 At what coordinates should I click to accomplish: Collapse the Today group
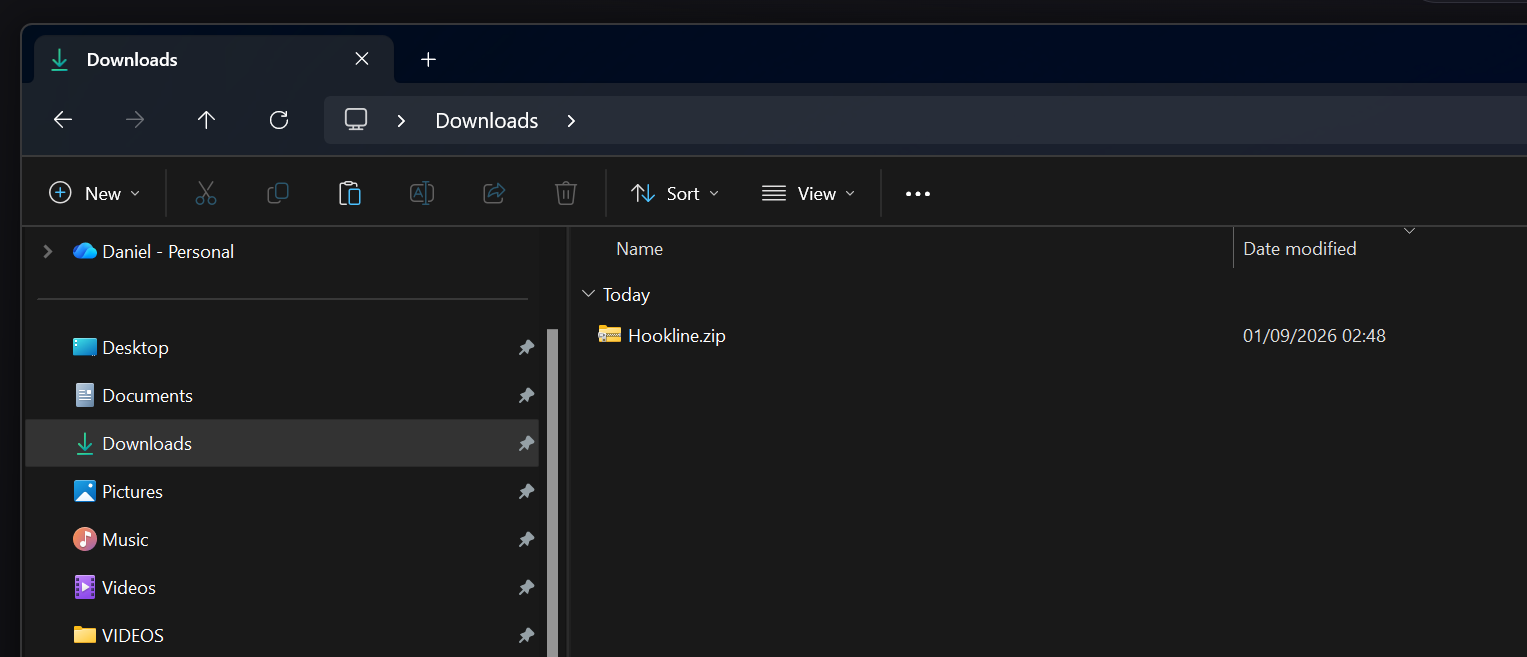pyautogui.click(x=588, y=295)
